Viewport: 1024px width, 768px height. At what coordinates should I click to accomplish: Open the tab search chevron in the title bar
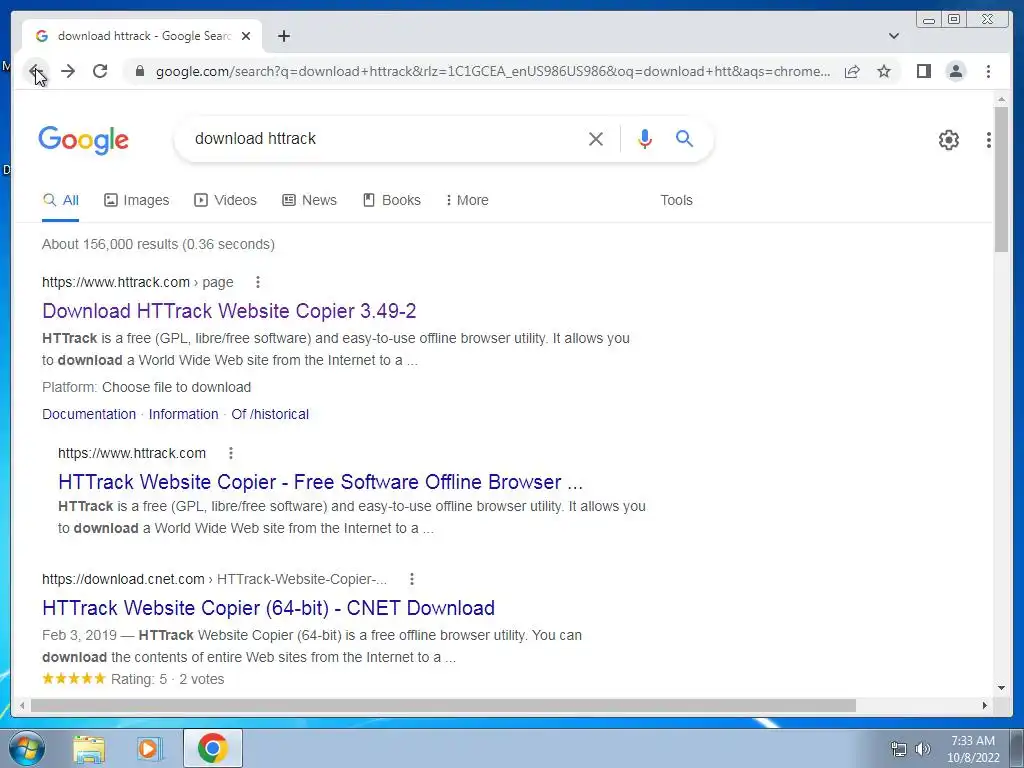click(x=894, y=36)
